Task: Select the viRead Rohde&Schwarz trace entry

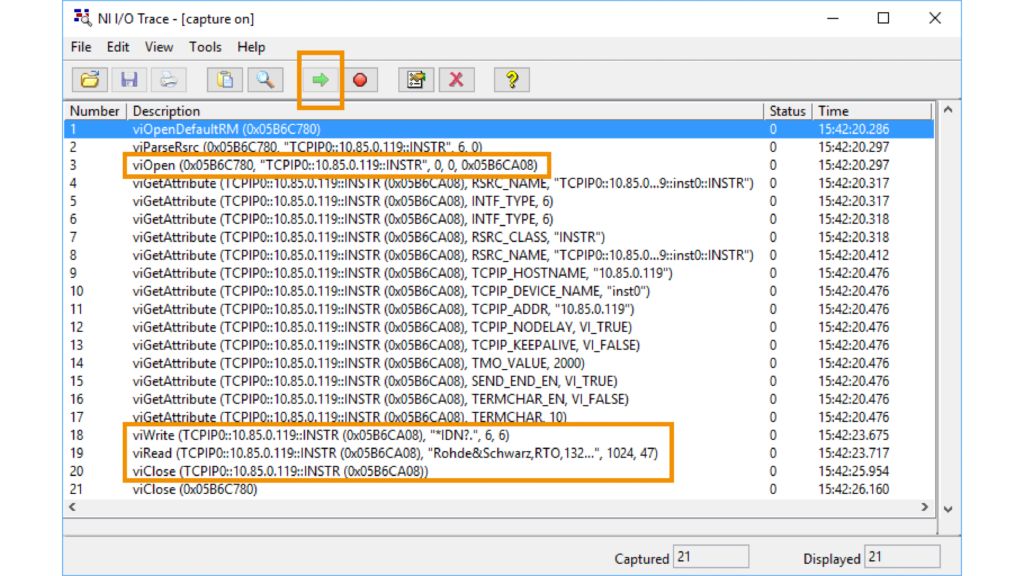Action: 395,453
